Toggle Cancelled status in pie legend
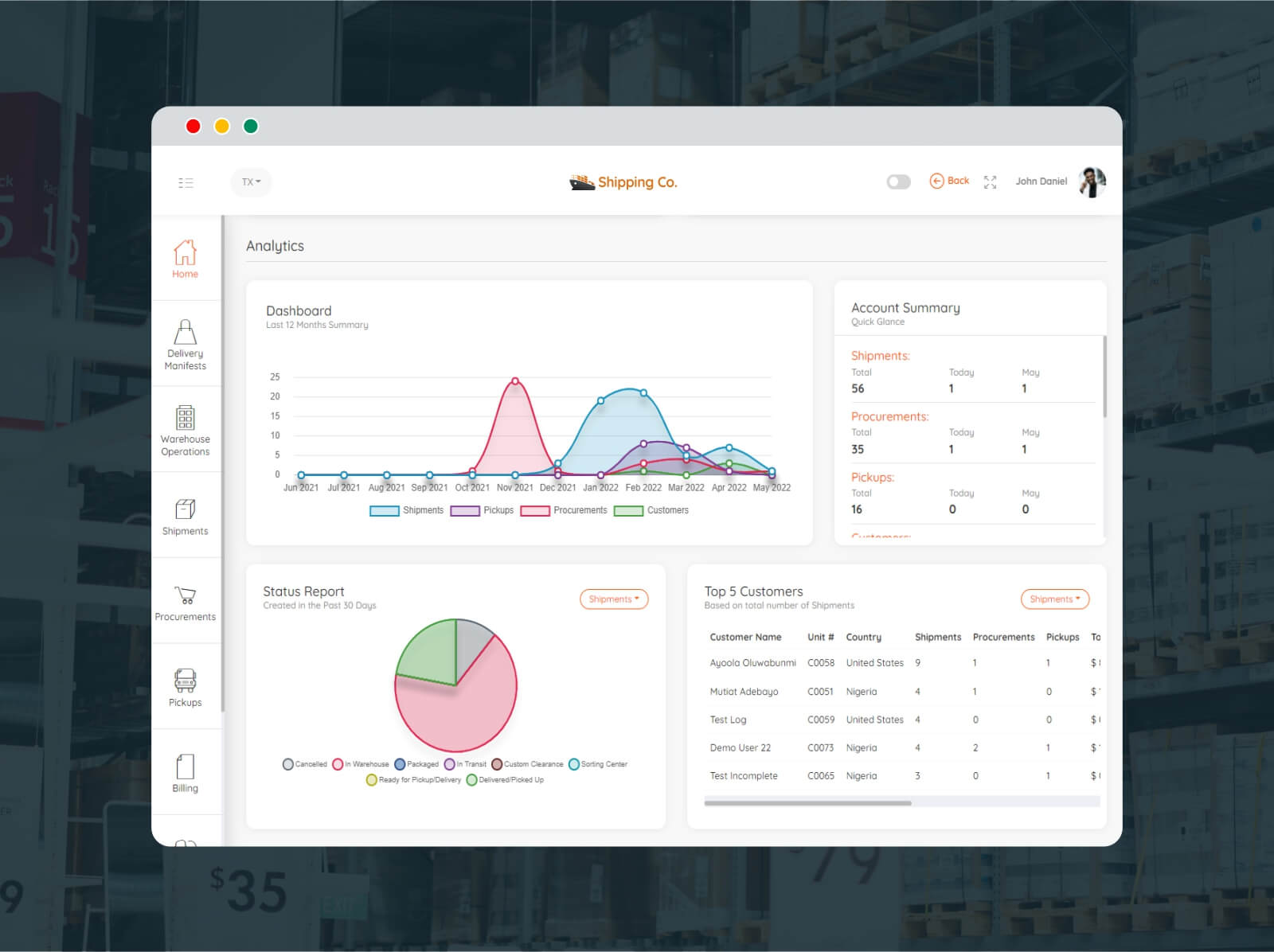This screenshot has width=1274, height=952. point(305,764)
